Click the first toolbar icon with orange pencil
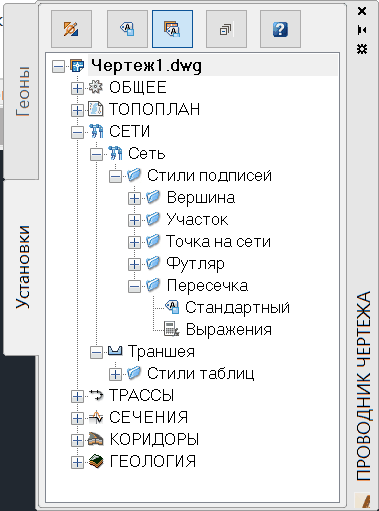Image resolution: width=379 pixels, height=511 pixels. coord(71,29)
